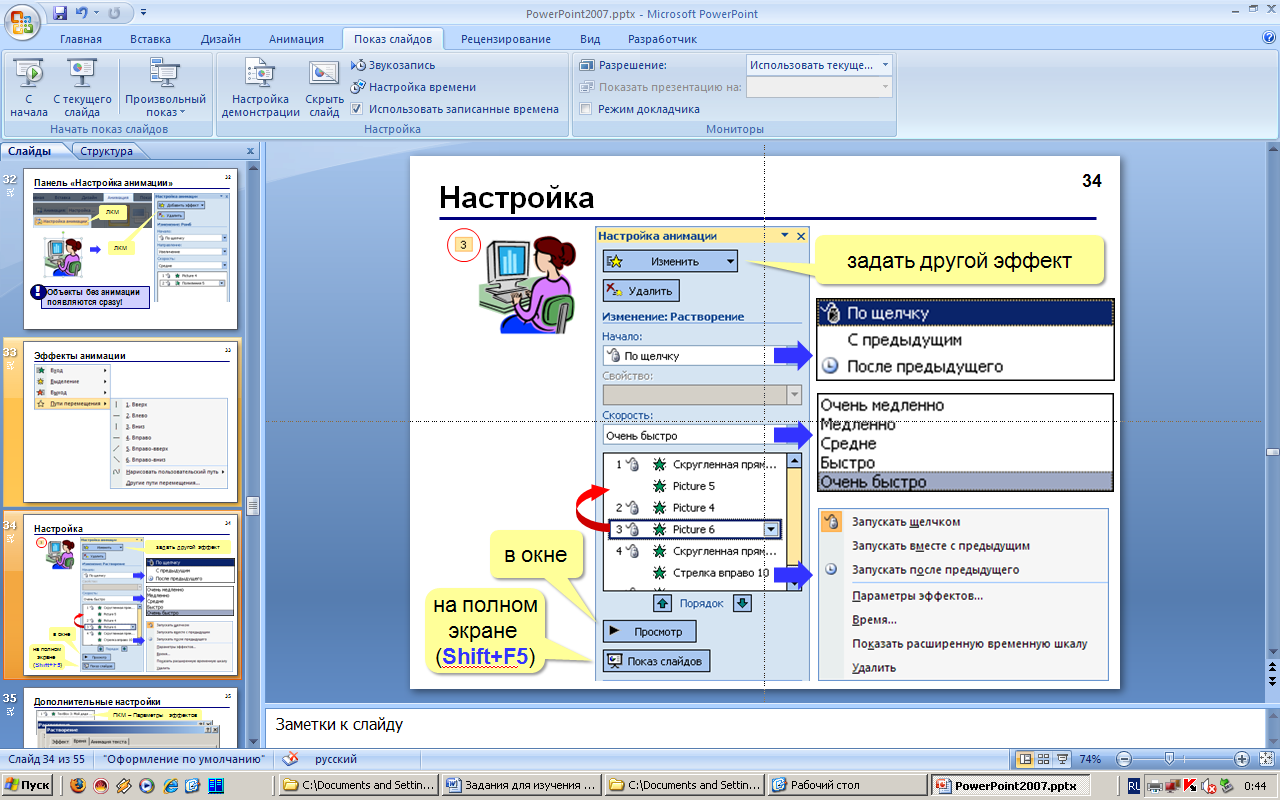
Task: Rehearse timings with 'Настройка времени'
Action: point(414,87)
